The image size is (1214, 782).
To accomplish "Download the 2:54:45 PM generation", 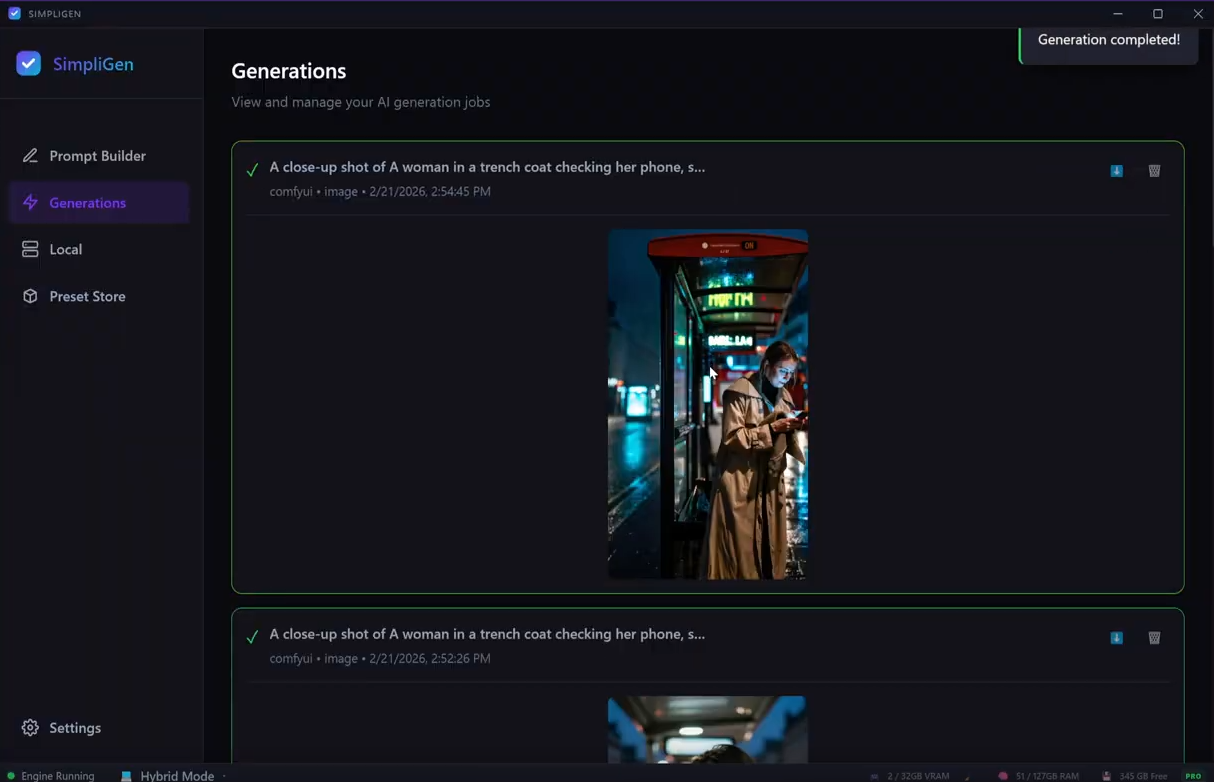I will coord(1117,171).
